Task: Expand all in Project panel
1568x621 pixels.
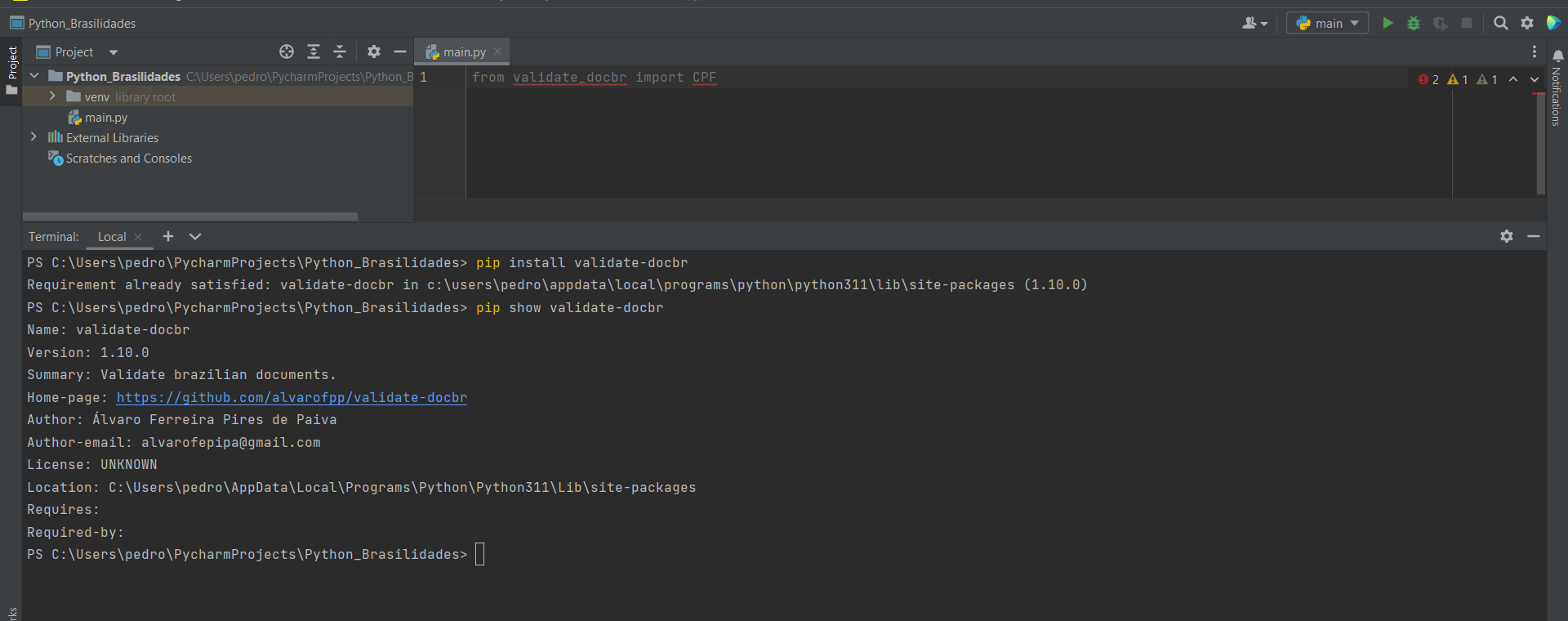Action: (314, 51)
